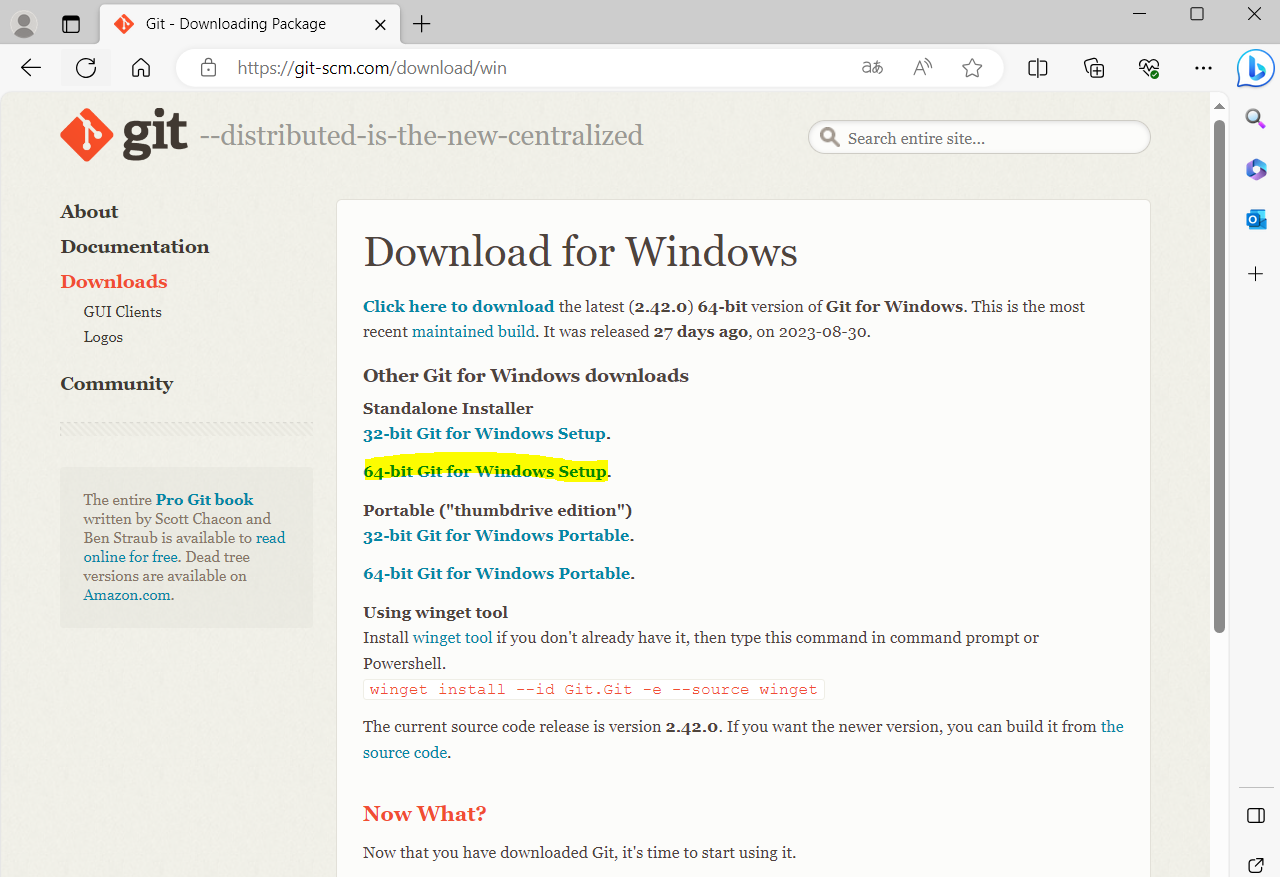Open link in external window icon

(1256, 864)
